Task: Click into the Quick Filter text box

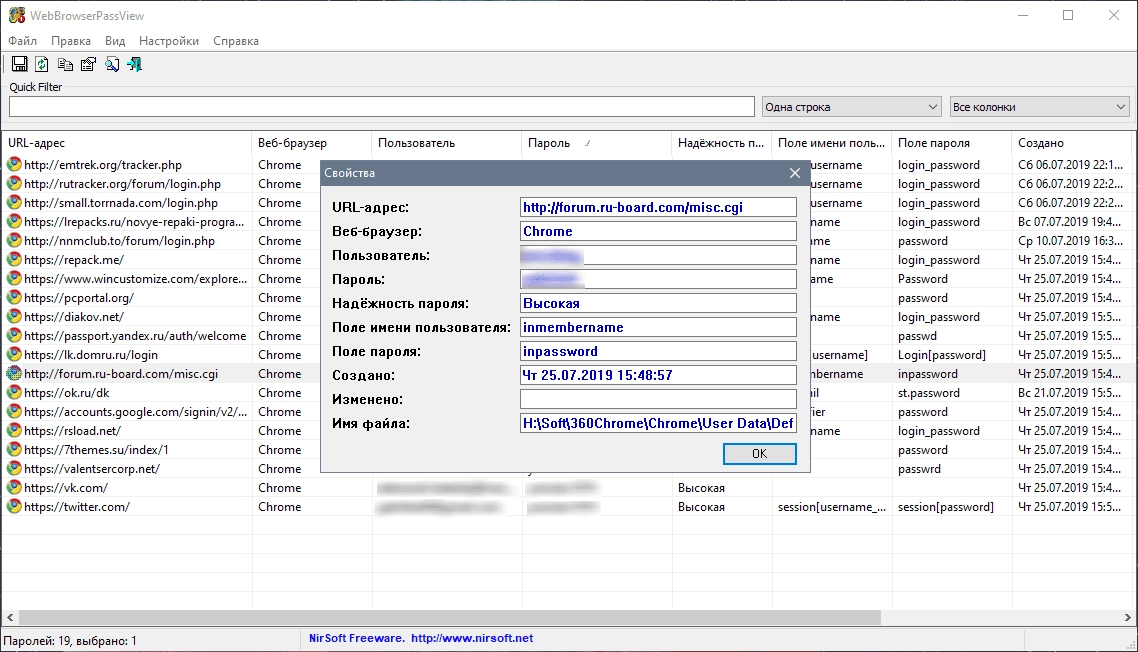Action: 382,107
